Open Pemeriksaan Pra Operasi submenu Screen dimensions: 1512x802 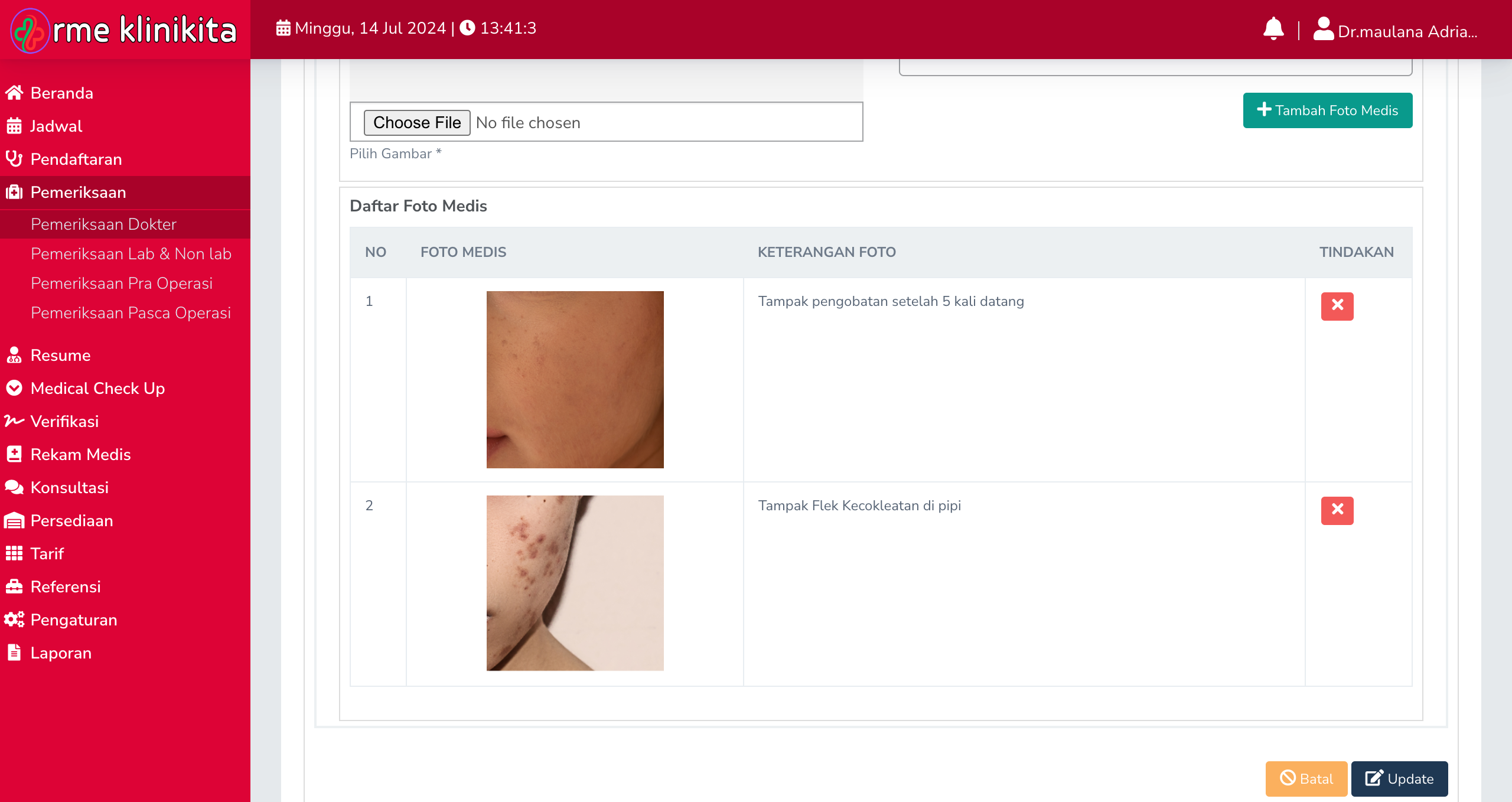point(121,283)
